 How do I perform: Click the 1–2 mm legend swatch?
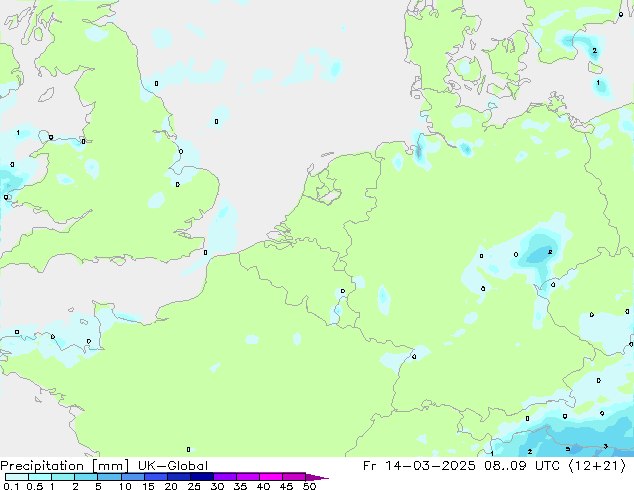(x=63, y=477)
